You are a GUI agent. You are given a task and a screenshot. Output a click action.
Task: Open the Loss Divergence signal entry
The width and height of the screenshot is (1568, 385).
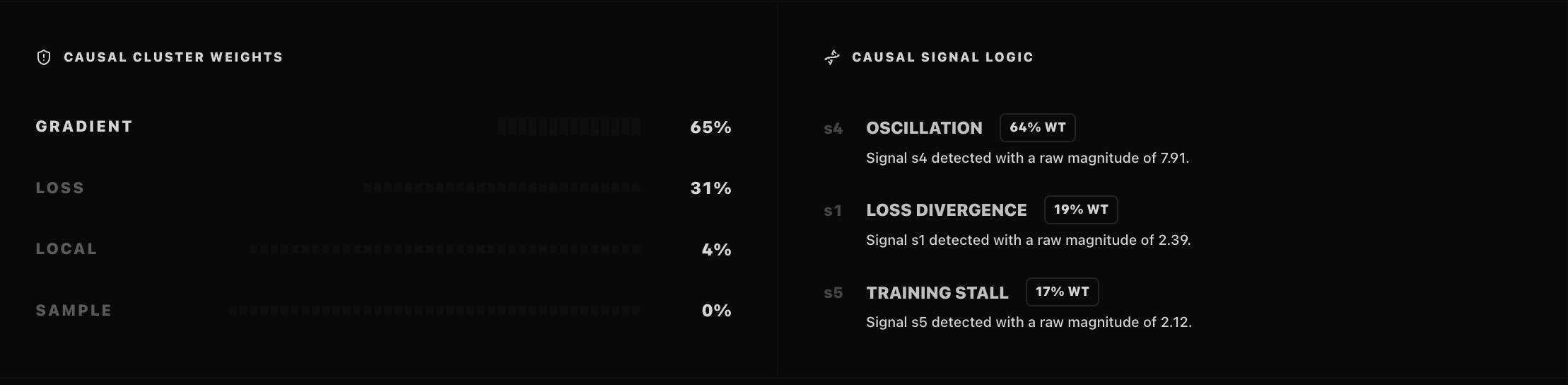pyautogui.click(x=946, y=210)
